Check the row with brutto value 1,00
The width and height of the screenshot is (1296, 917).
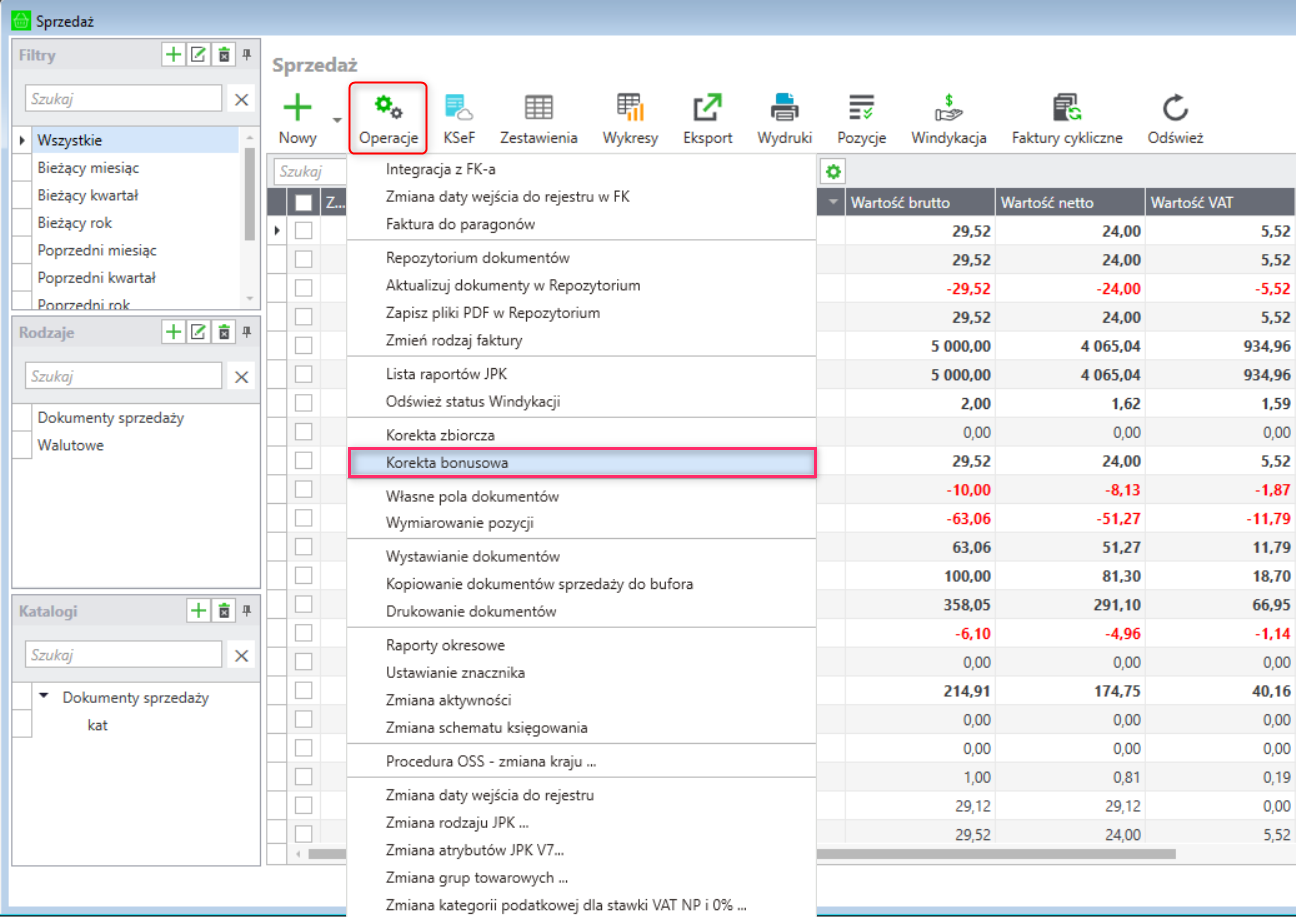304,777
